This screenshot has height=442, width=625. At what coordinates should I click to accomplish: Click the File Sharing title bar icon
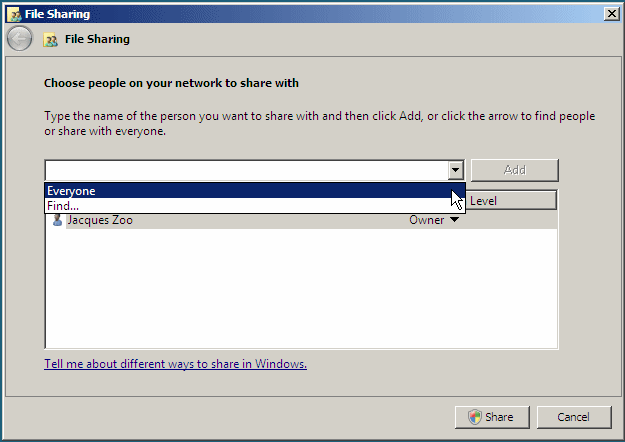click(x=14, y=14)
